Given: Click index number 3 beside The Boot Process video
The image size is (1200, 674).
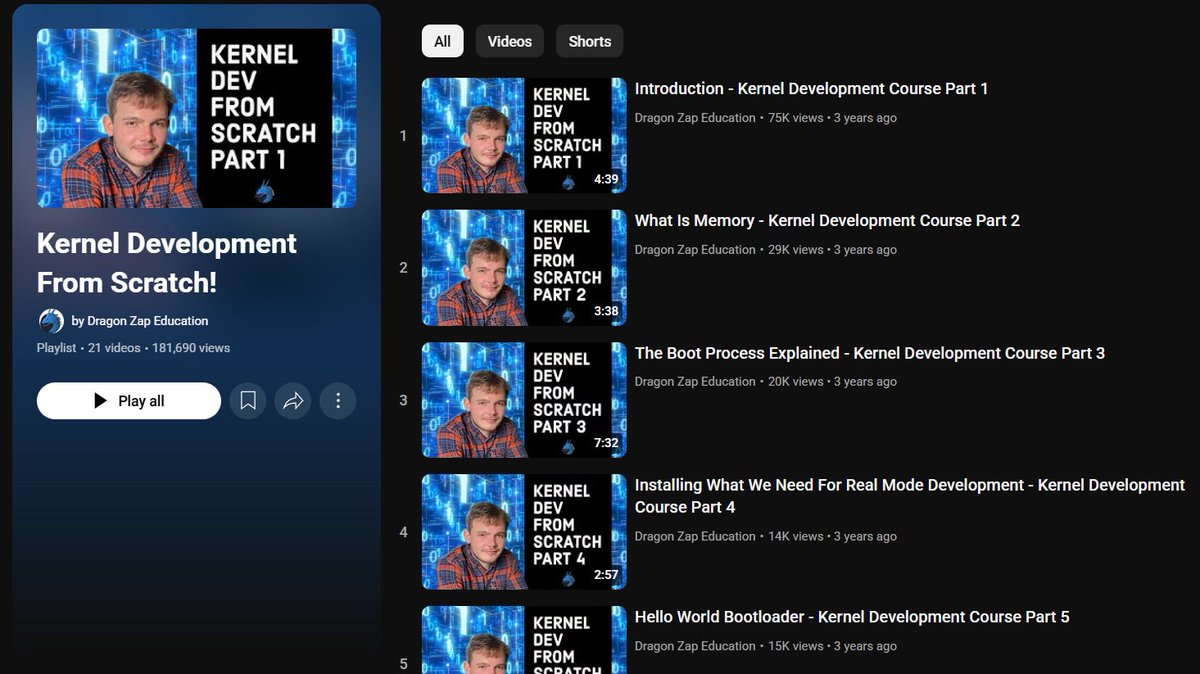Looking at the screenshot, I should pyautogui.click(x=403, y=400).
